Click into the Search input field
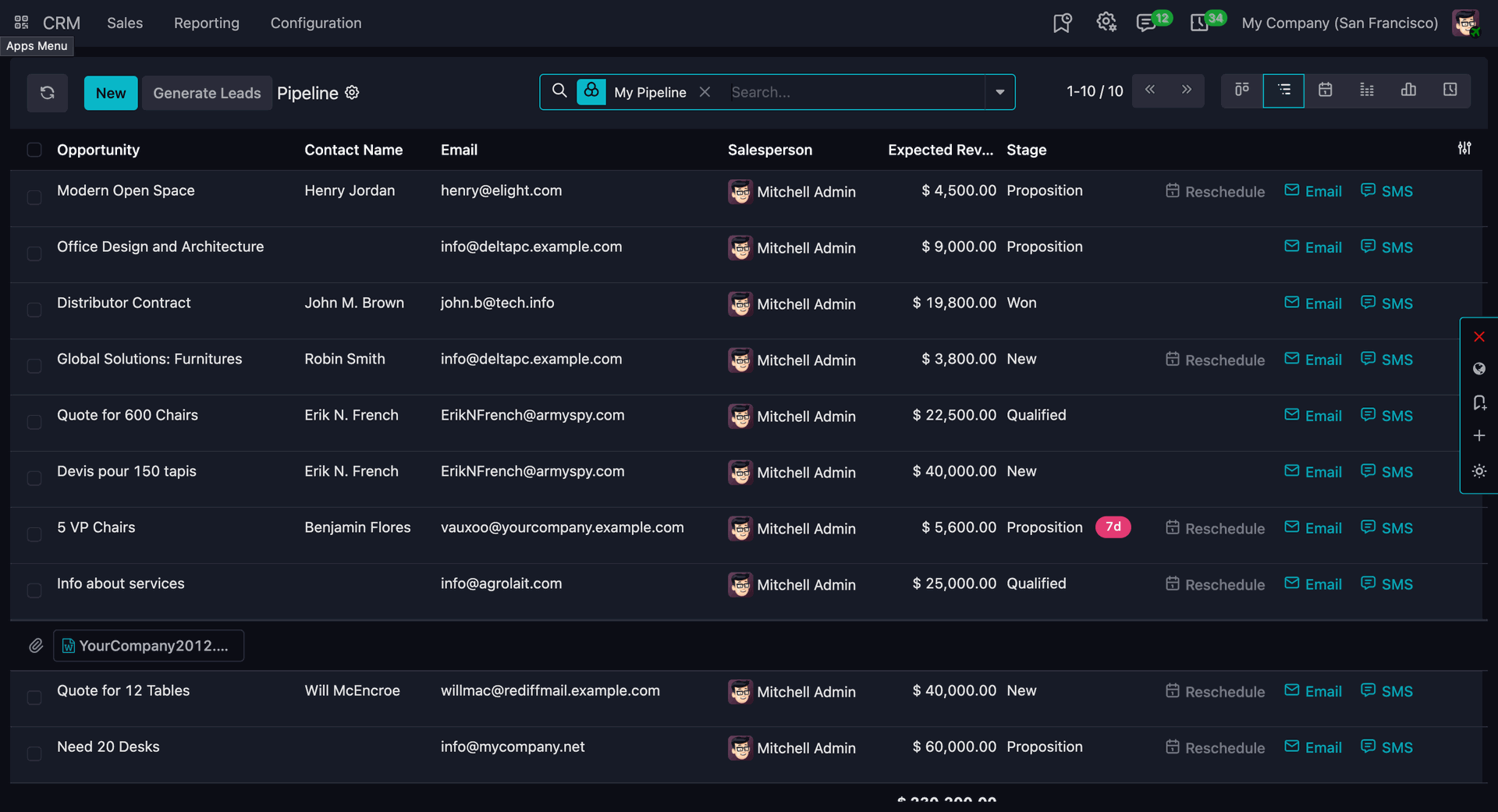 pyautogui.click(x=854, y=92)
